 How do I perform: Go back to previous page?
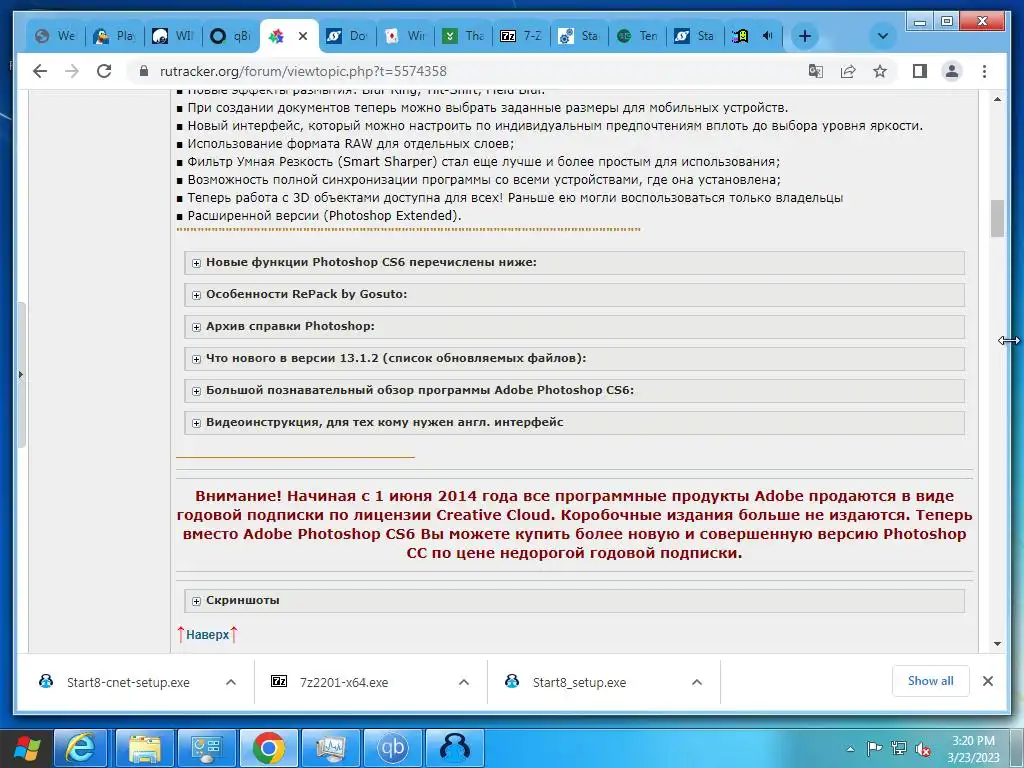[x=40, y=71]
